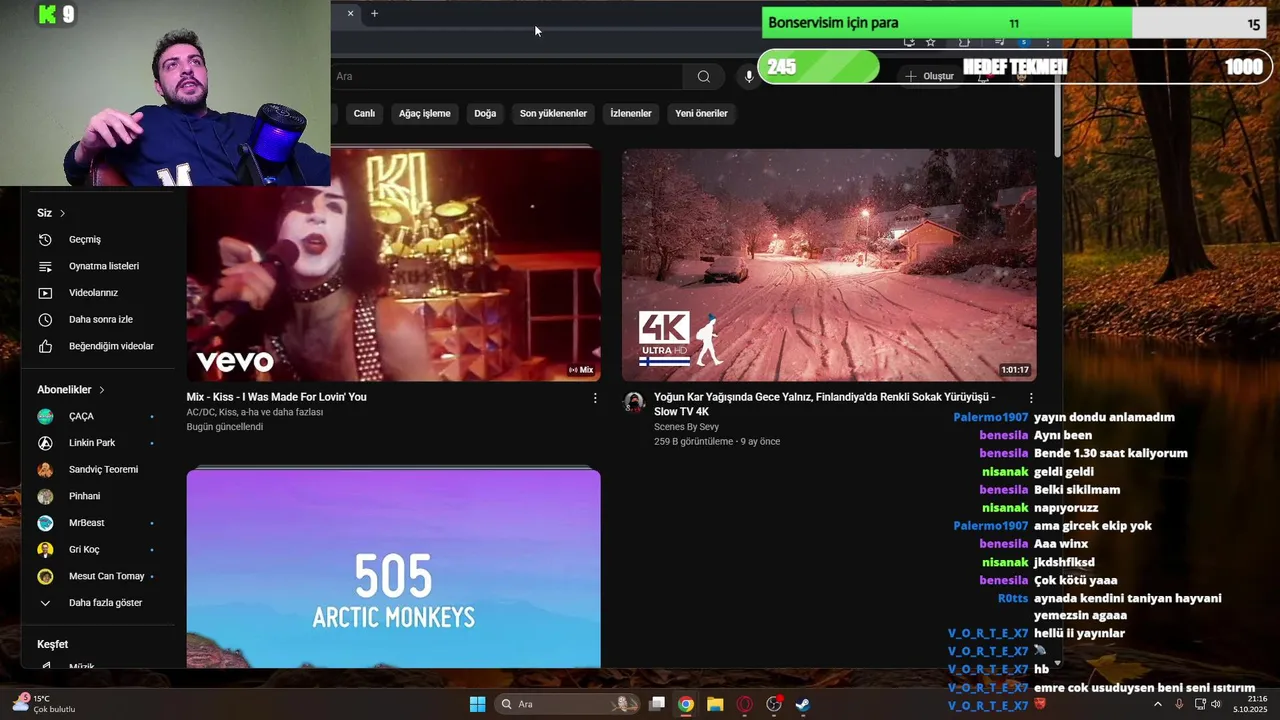Click the Keşfet section heading
The image size is (1280, 720).
(x=53, y=645)
